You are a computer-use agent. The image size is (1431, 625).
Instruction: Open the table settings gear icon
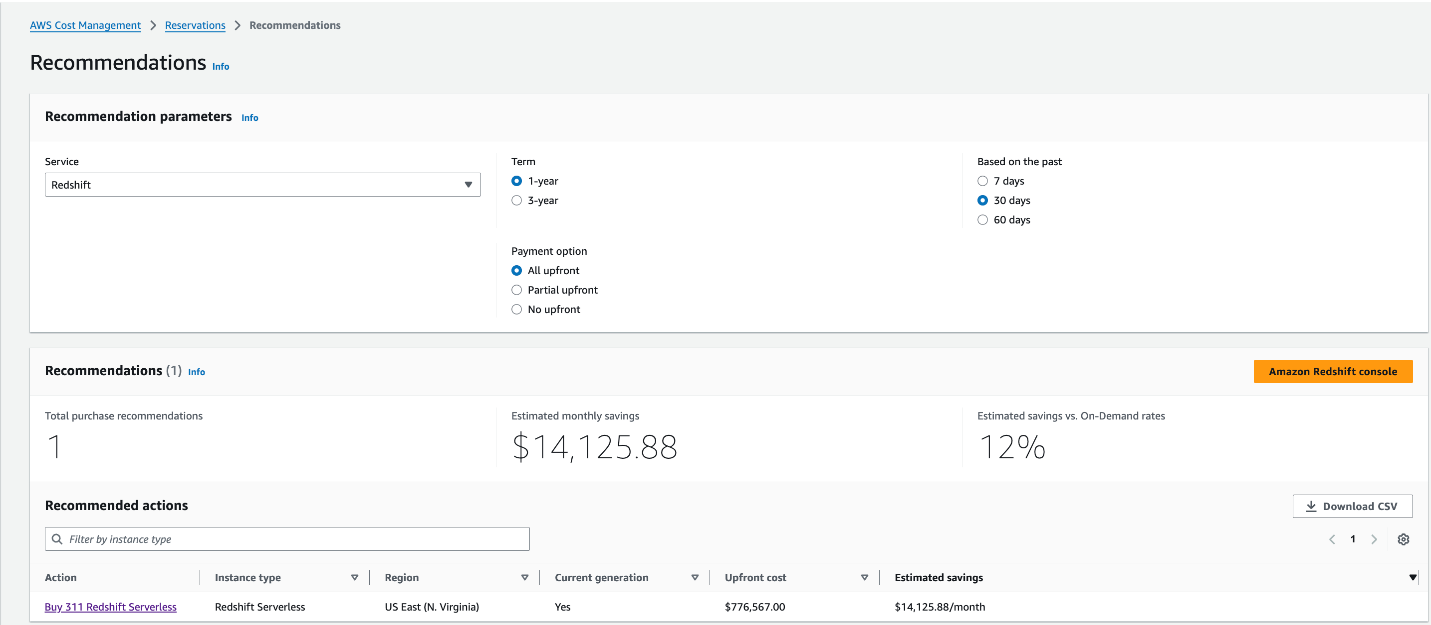(x=1403, y=539)
